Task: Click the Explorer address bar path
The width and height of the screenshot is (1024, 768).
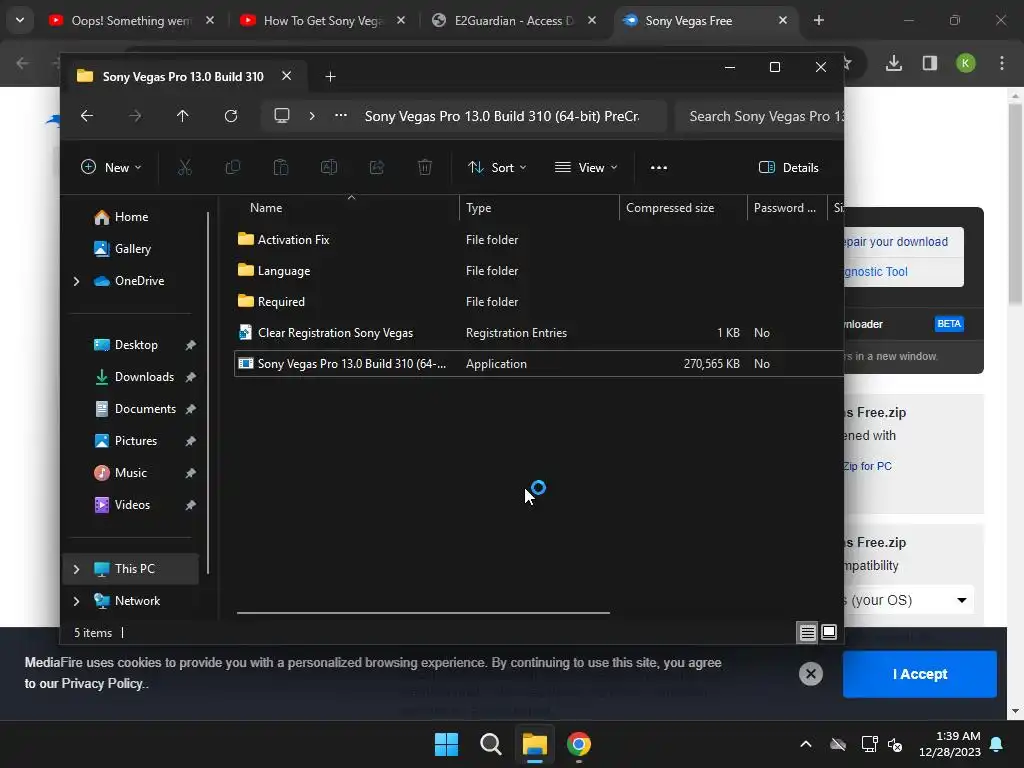Action: [x=502, y=116]
